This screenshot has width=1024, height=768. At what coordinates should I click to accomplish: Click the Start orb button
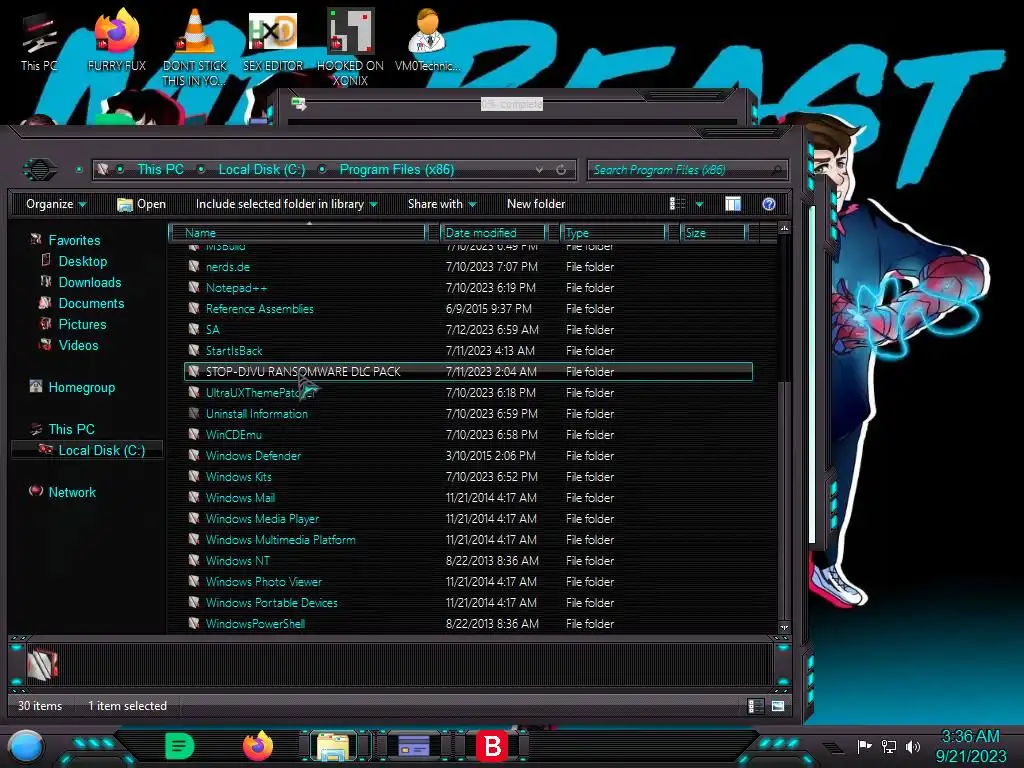26,747
